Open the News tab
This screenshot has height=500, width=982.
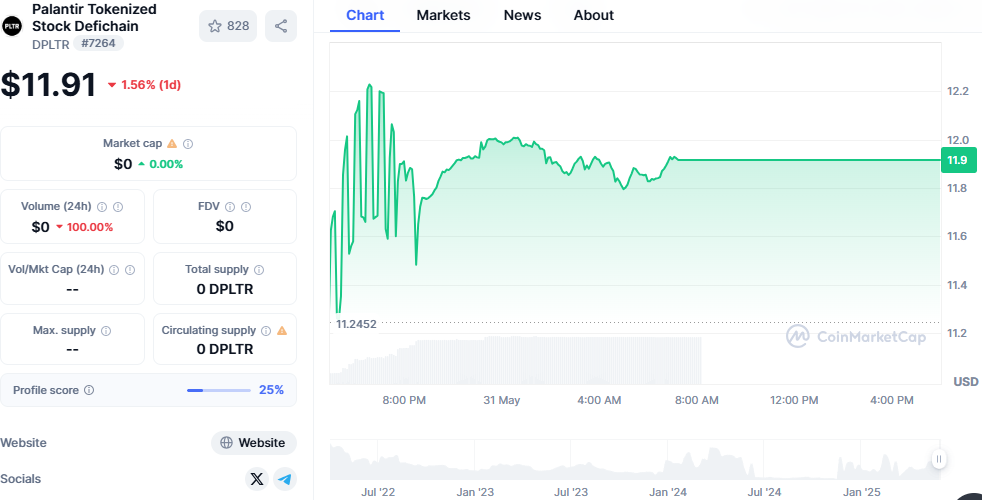click(522, 15)
